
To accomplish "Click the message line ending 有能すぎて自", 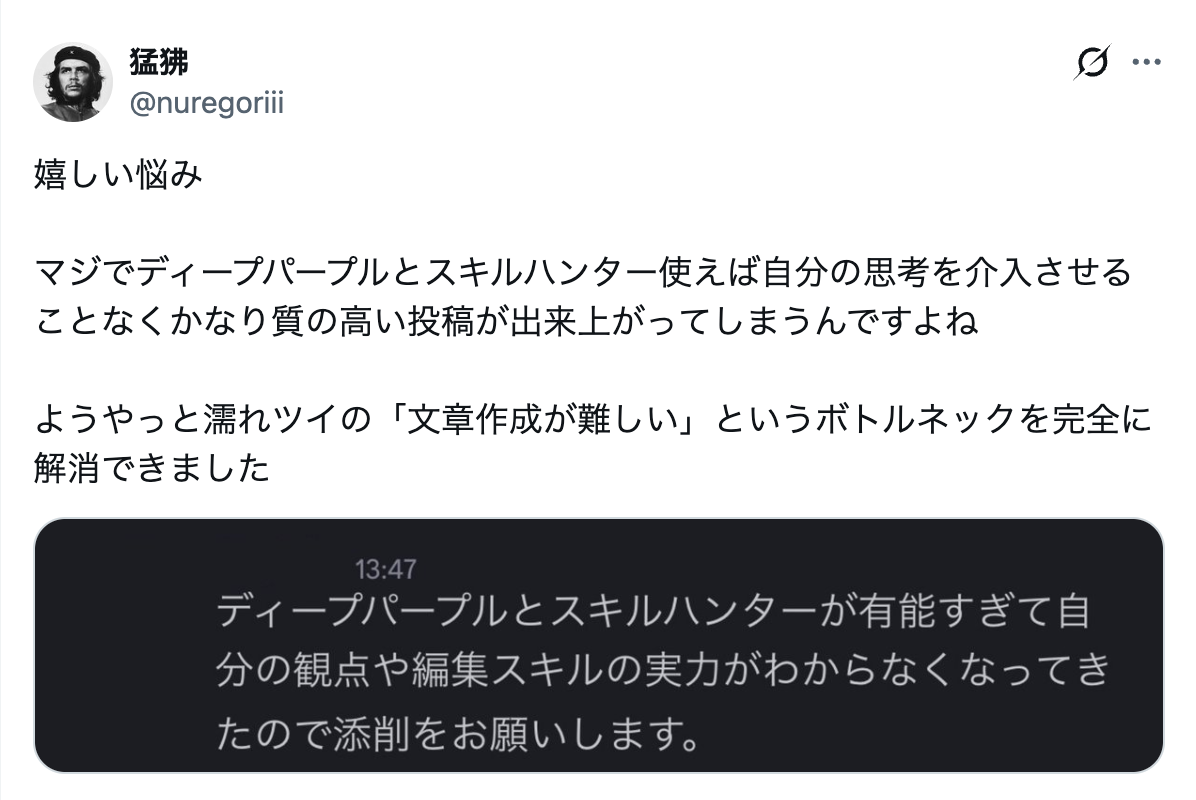I will click(x=652, y=612).
